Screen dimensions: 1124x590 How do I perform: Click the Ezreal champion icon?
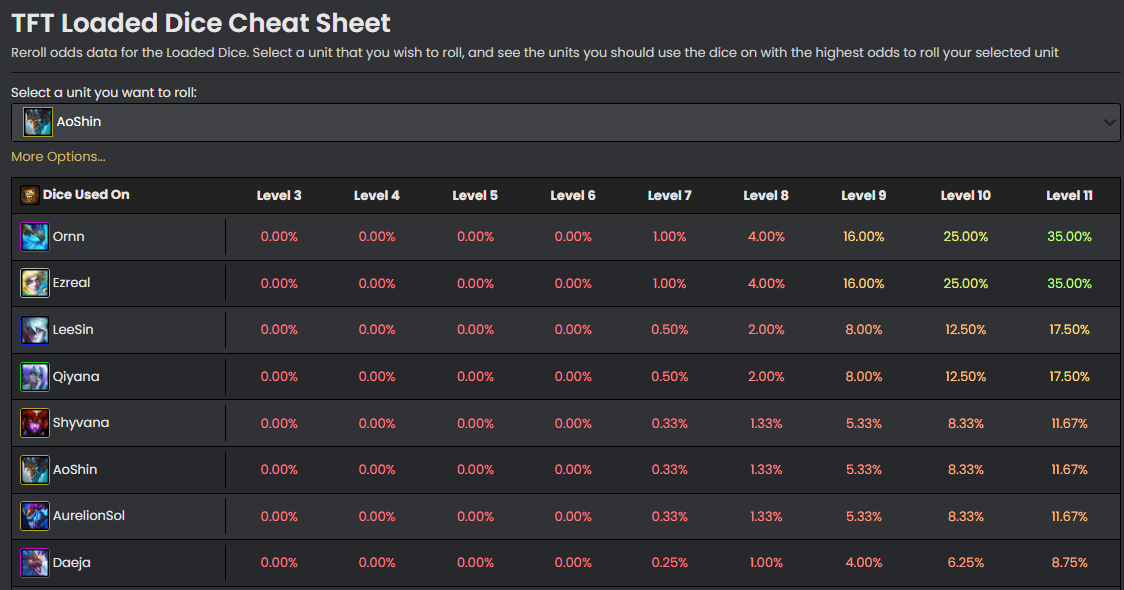34,283
